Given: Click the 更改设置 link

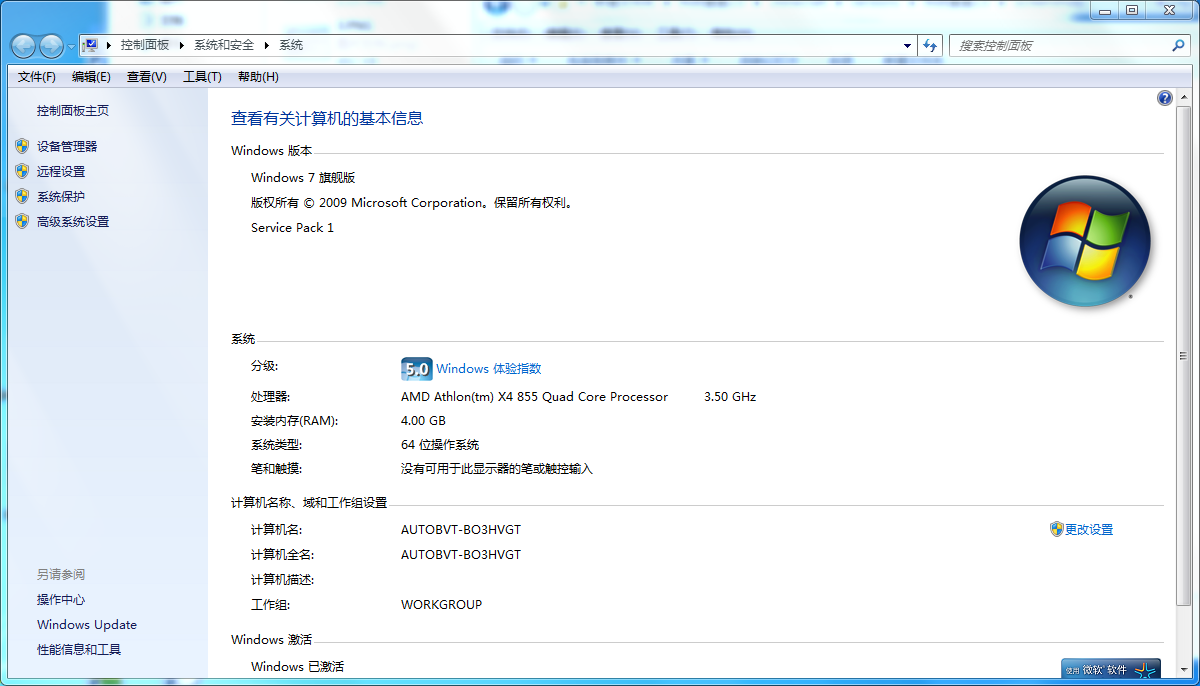Looking at the screenshot, I should pos(1089,529).
